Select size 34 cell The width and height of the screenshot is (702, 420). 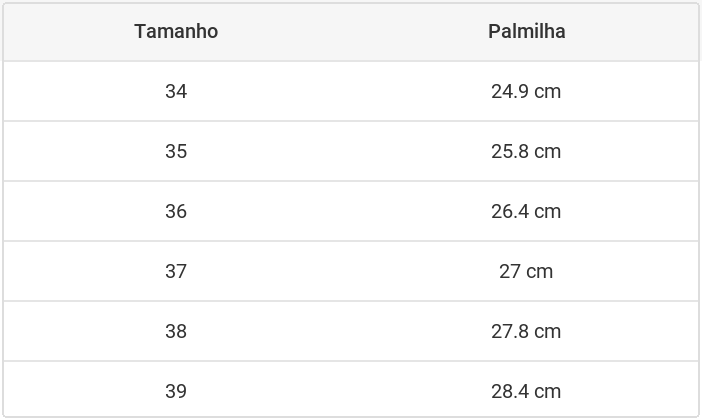pos(176,91)
